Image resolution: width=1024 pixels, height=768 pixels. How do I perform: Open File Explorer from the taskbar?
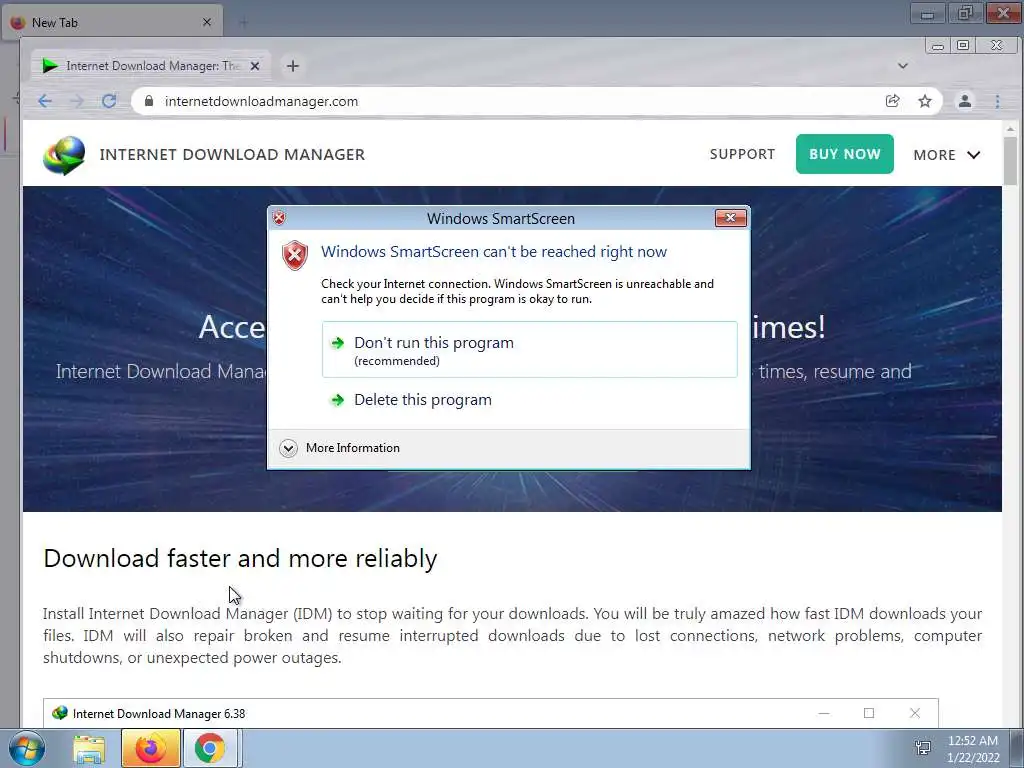pos(89,748)
